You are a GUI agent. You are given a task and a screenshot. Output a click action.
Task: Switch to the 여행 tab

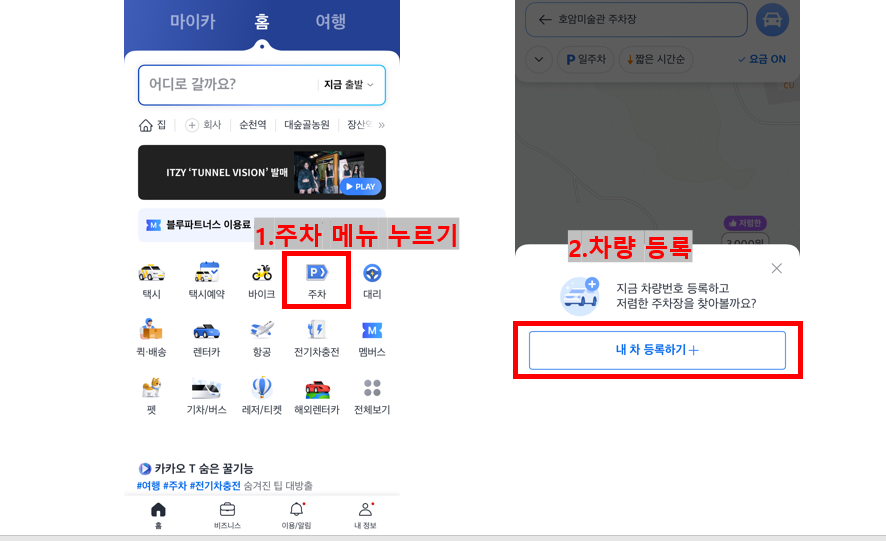click(x=330, y=21)
